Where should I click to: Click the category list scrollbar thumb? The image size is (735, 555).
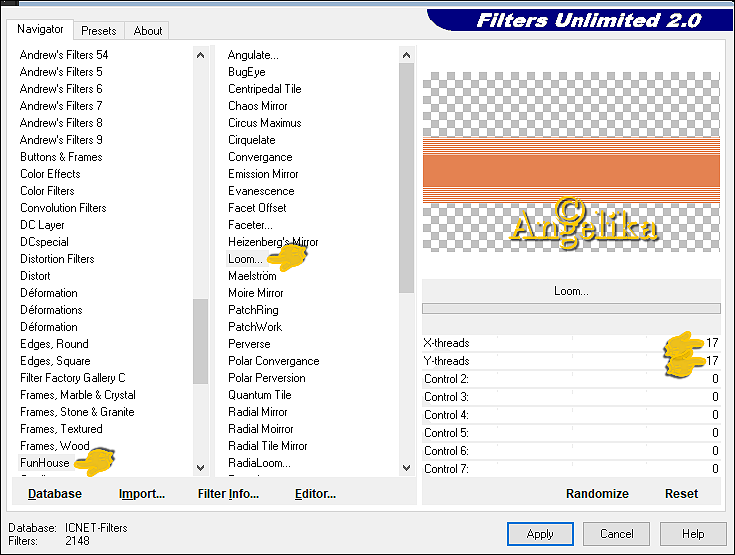(x=201, y=341)
